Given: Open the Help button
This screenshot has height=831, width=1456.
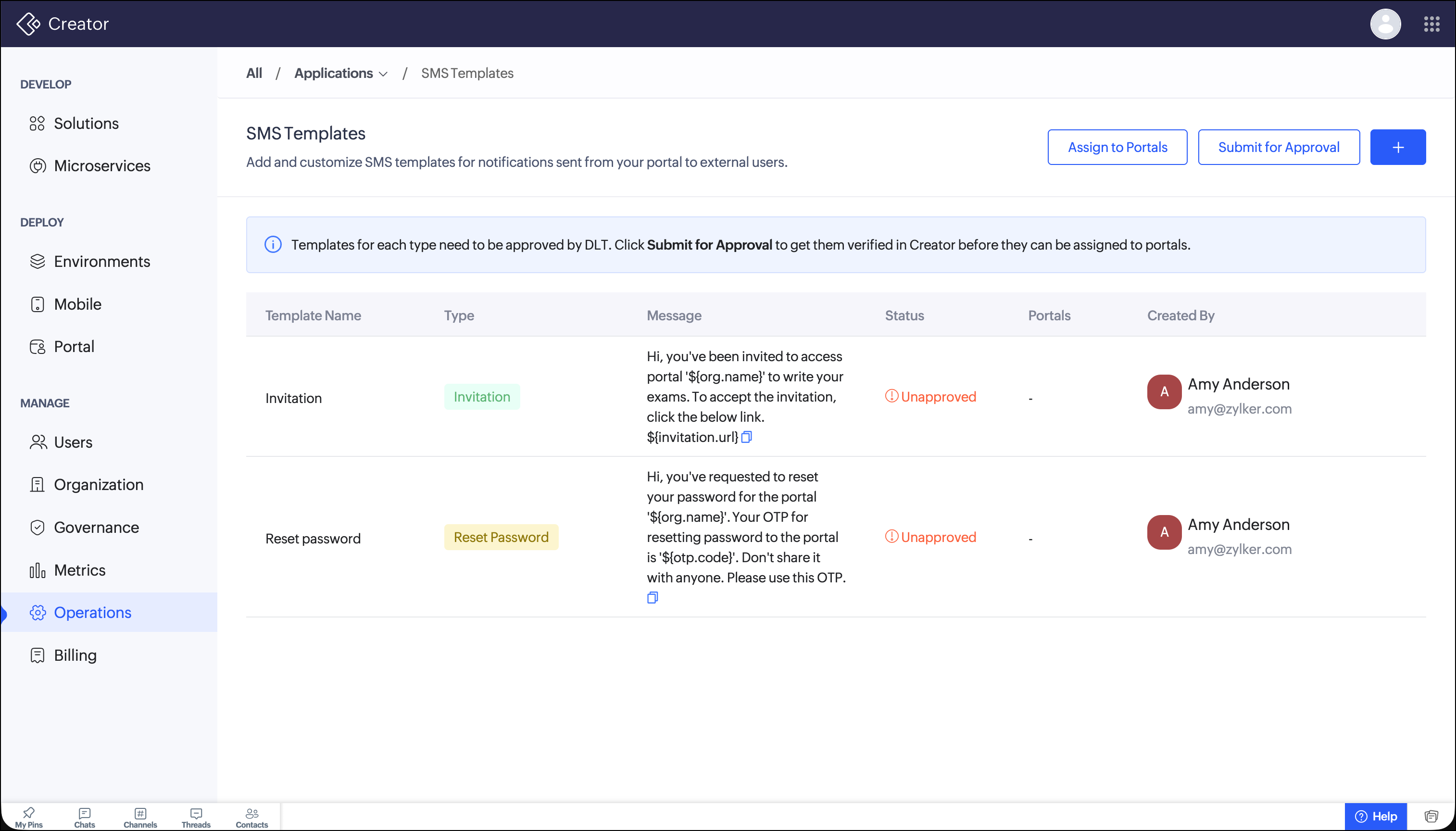Looking at the screenshot, I should (x=1376, y=816).
